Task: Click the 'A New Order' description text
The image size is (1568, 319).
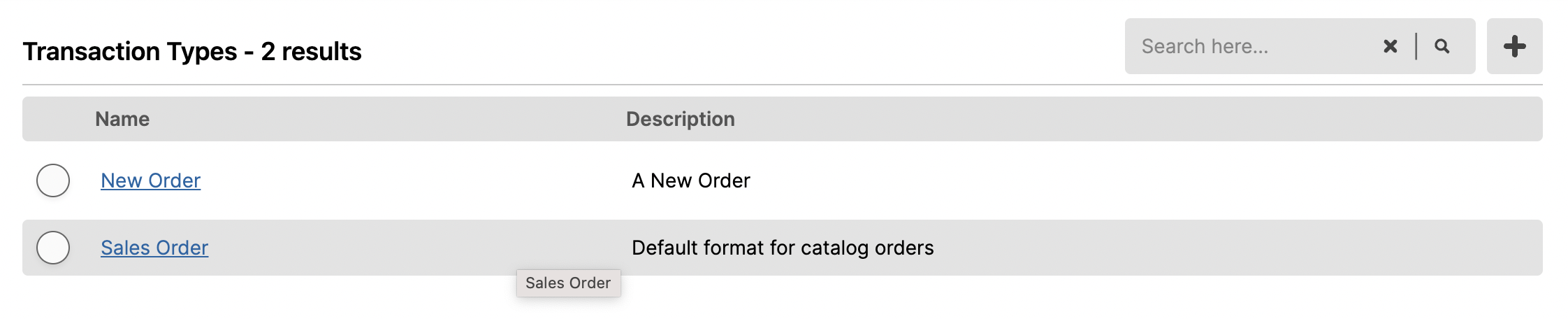Action: [x=690, y=180]
